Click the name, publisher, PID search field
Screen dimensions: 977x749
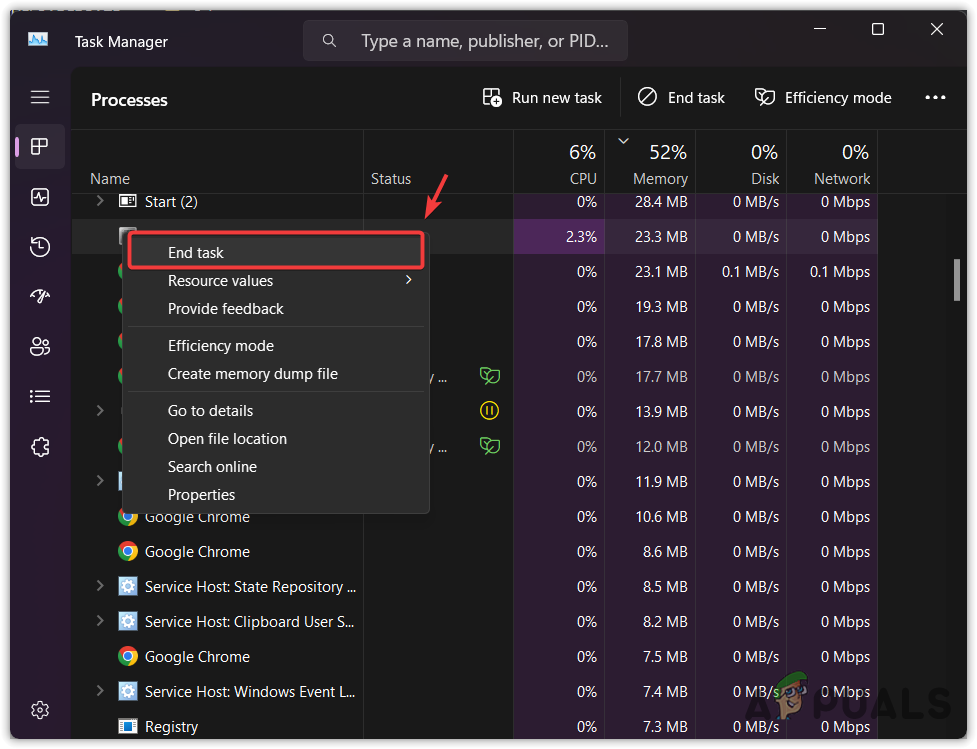(465, 41)
